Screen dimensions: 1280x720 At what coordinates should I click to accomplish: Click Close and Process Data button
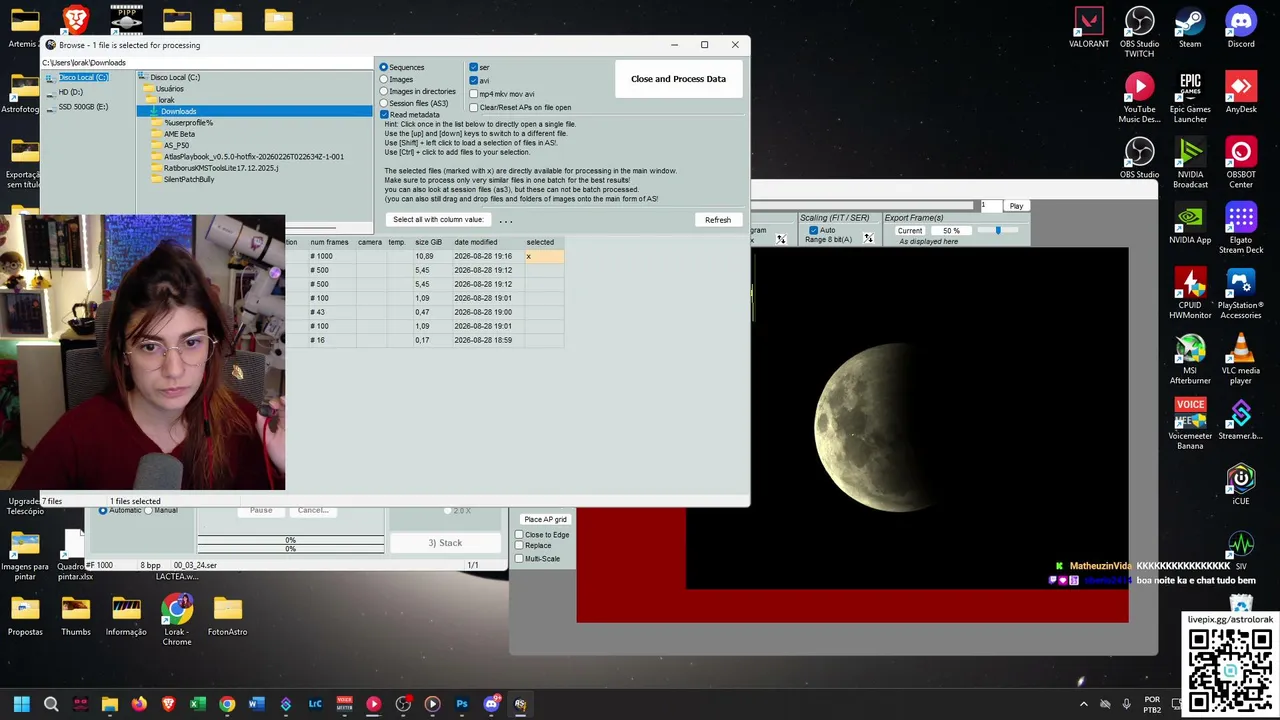click(x=678, y=79)
